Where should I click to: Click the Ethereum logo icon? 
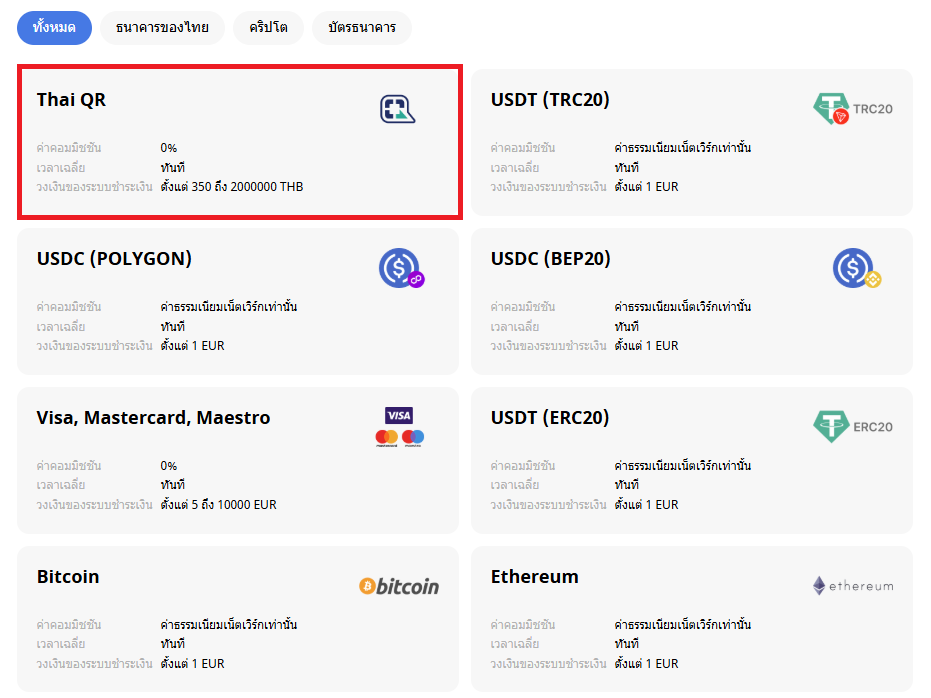tap(852, 586)
